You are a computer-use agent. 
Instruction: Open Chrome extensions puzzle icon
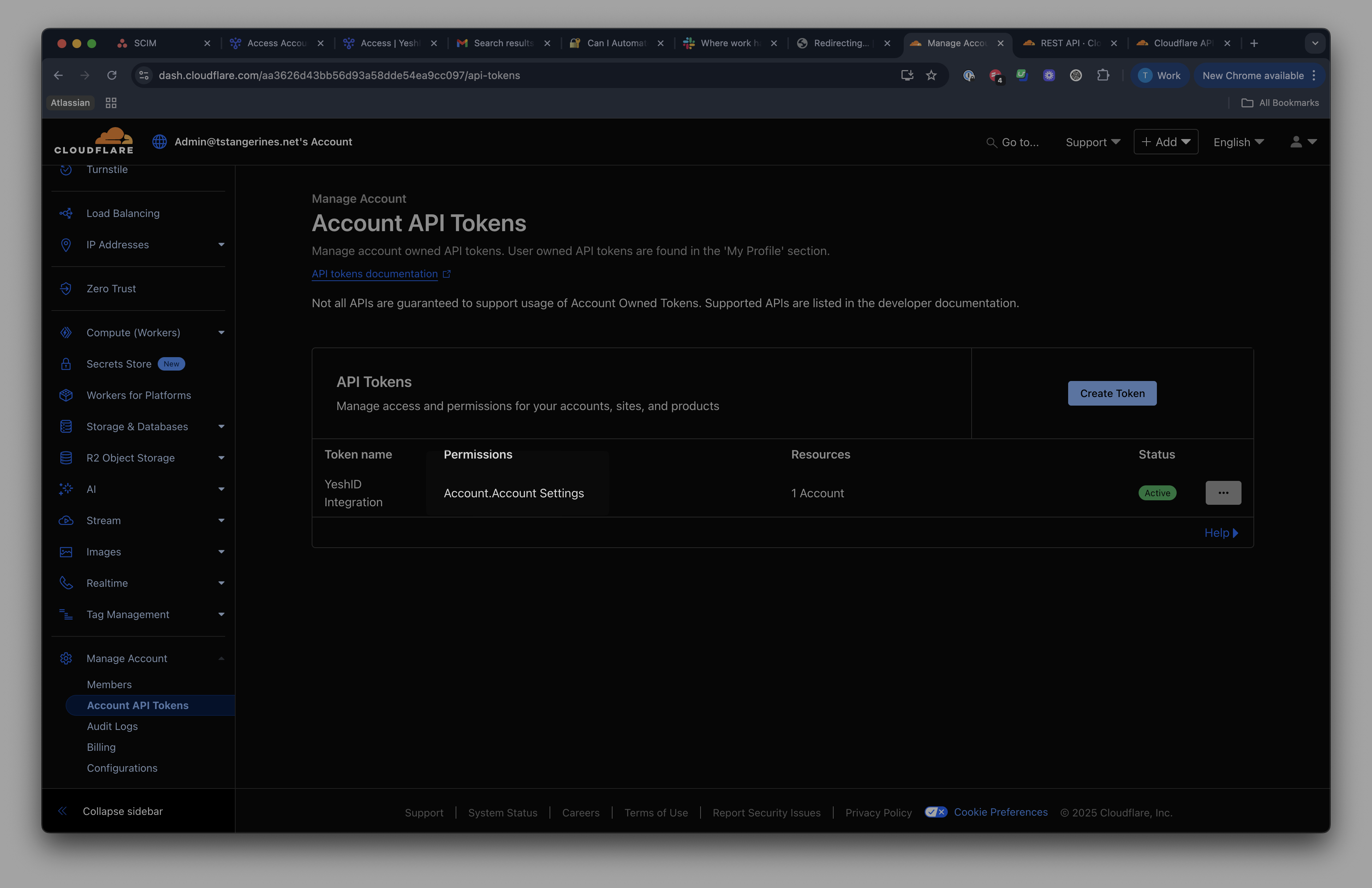(x=1102, y=75)
